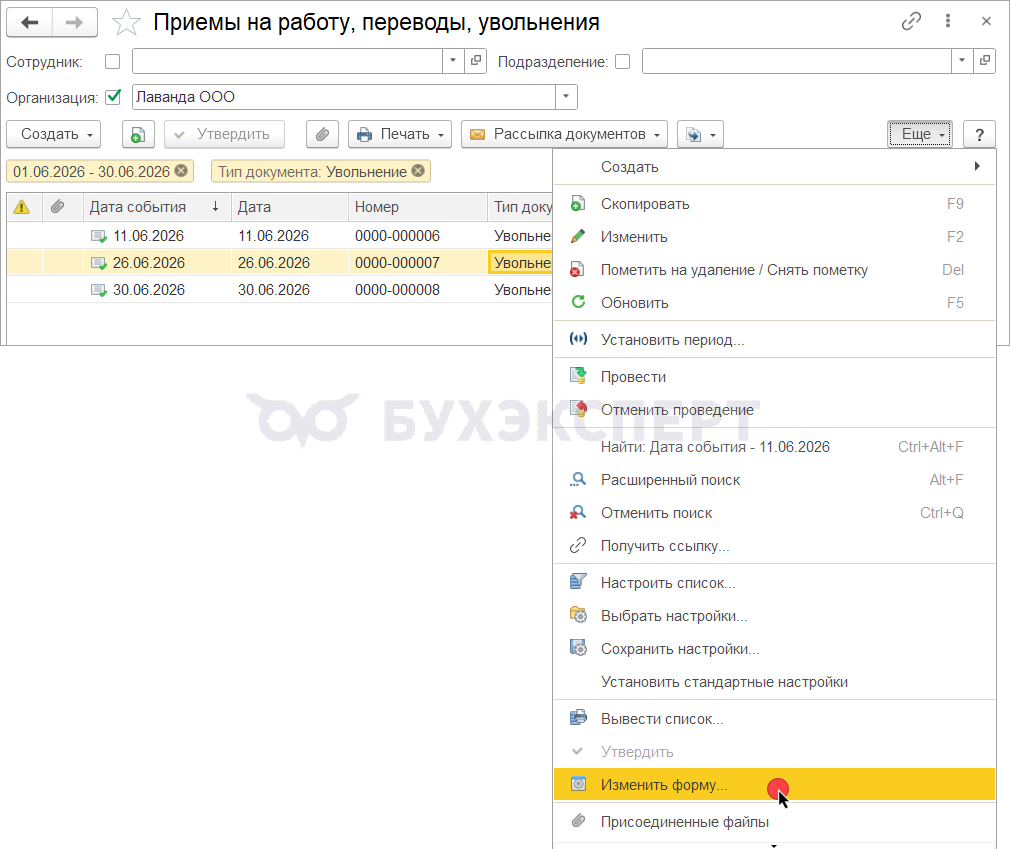
Task: Remove the Тип документа: Увольнение filter
Action: pyautogui.click(x=418, y=171)
